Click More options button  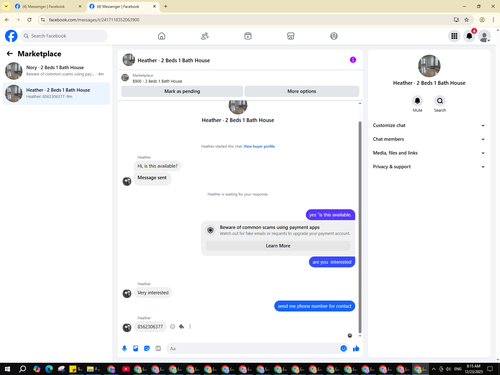pyautogui.click(x=302, y=91)
